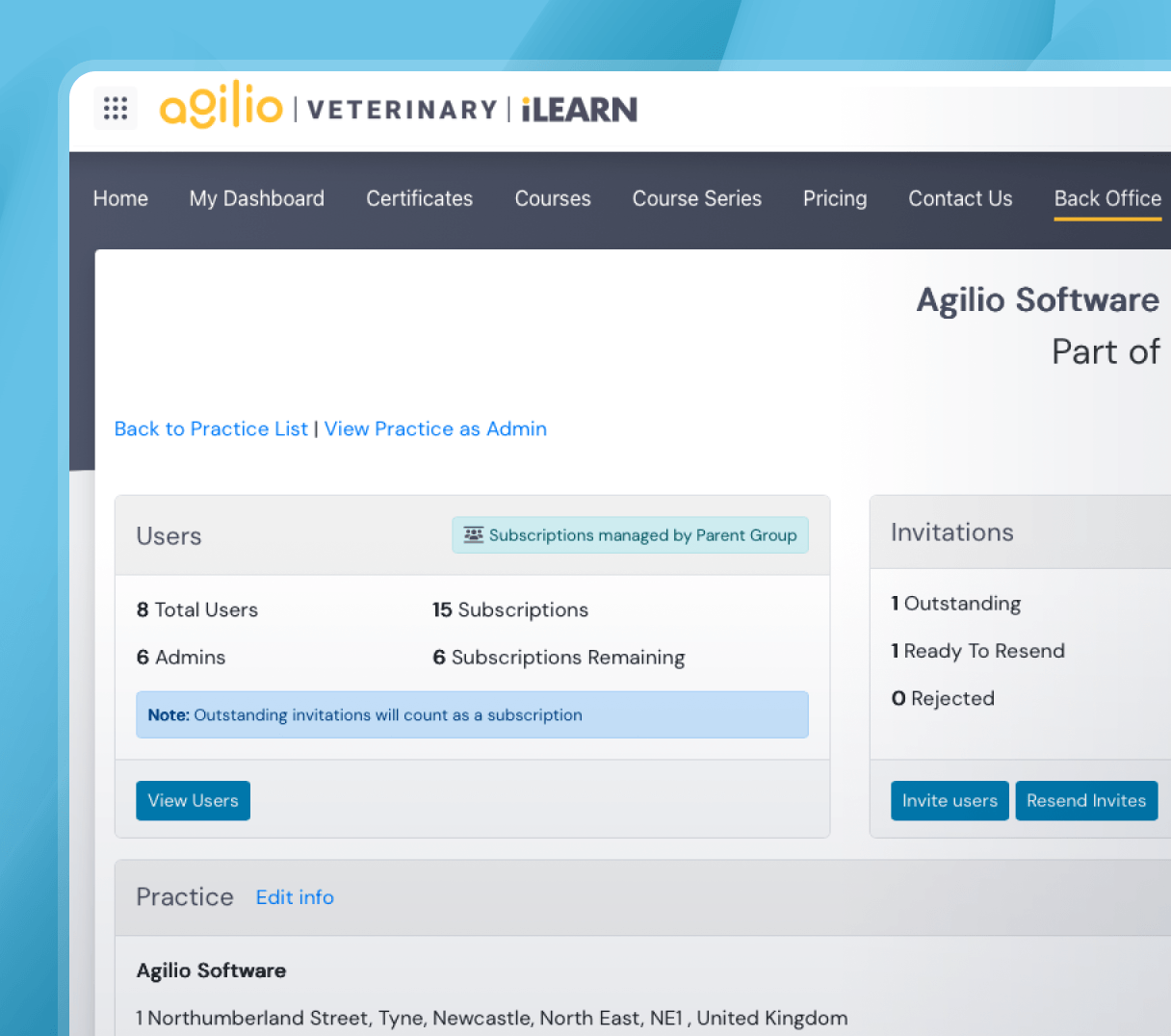Image resolution: width=1171 pixels, height=1036 pixels.
Task: Click the 1 Ready To Resend text
Action: 977,651
